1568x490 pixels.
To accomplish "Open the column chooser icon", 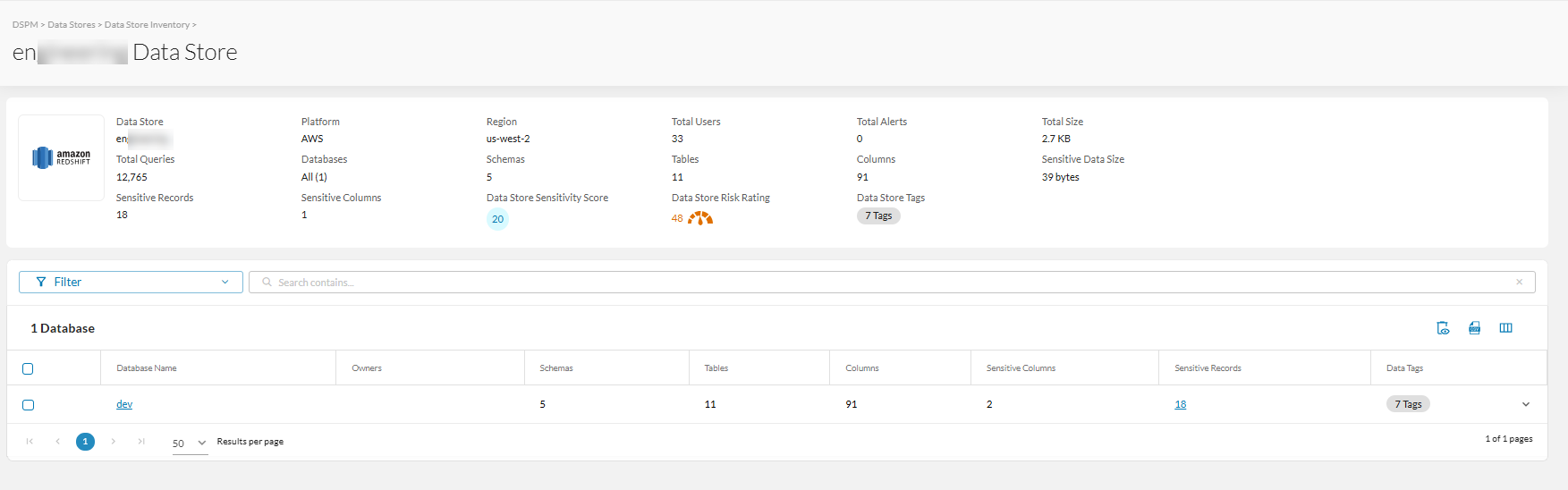I will coord(1505,328).
